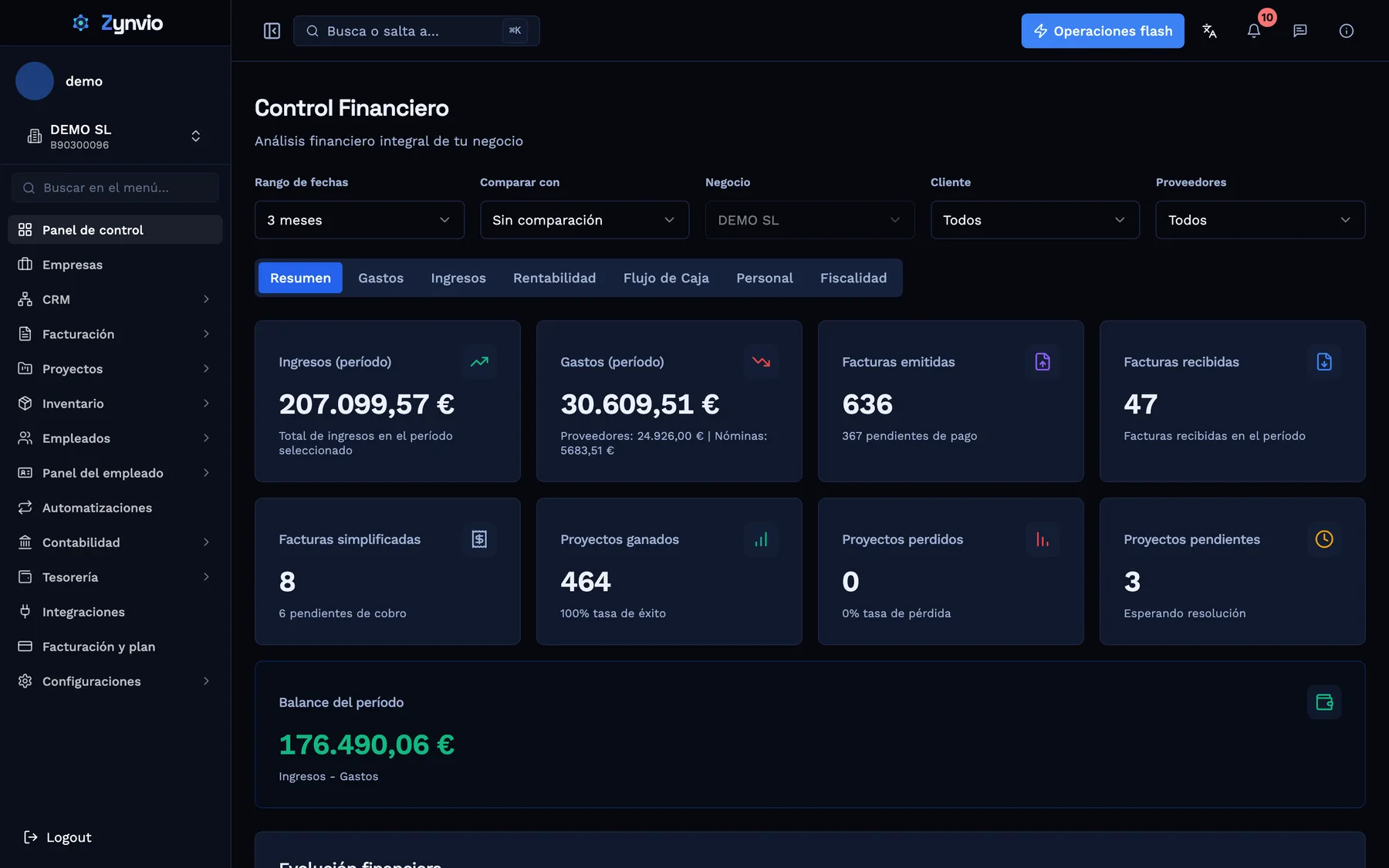The width and height of the screenshot is (1389, 868).
Task: Click the wallet icon in Balance del período
Action: [1324, 702]
